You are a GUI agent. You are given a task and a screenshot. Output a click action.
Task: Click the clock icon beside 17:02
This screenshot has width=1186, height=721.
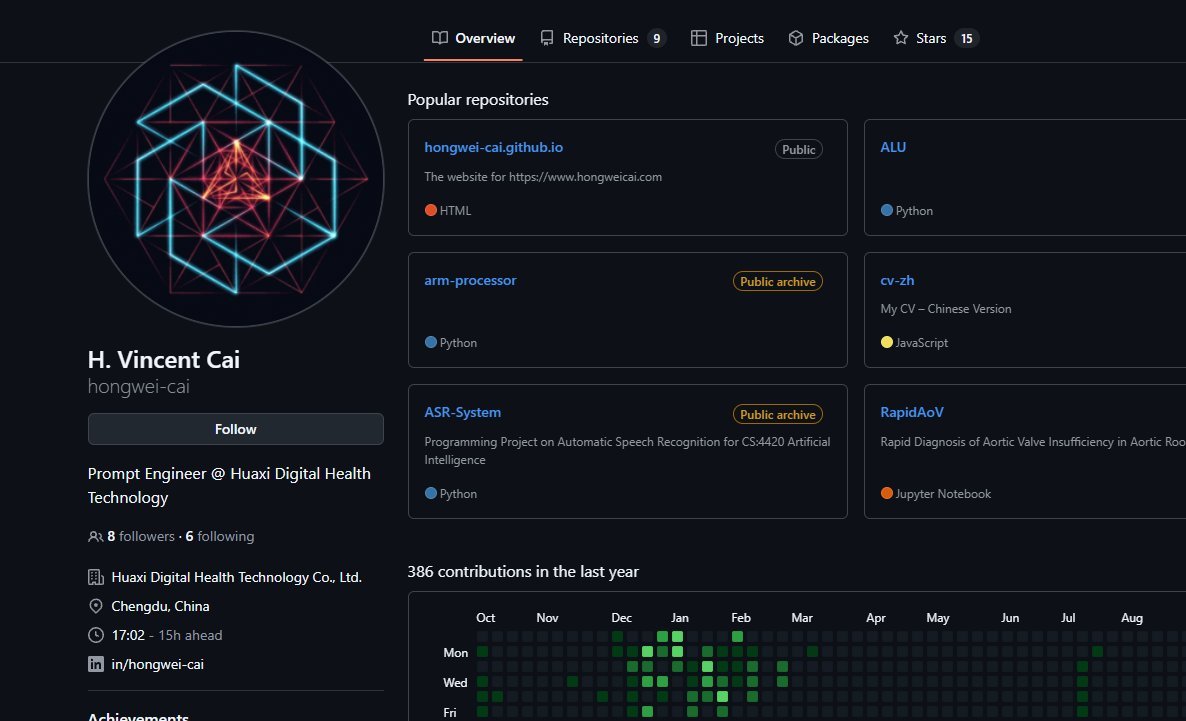click(96, 635)
